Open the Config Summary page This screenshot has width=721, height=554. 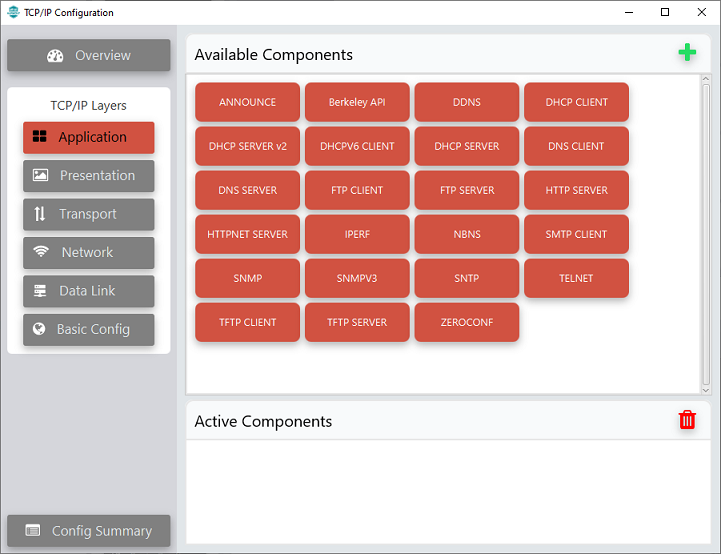click(89, 531)
